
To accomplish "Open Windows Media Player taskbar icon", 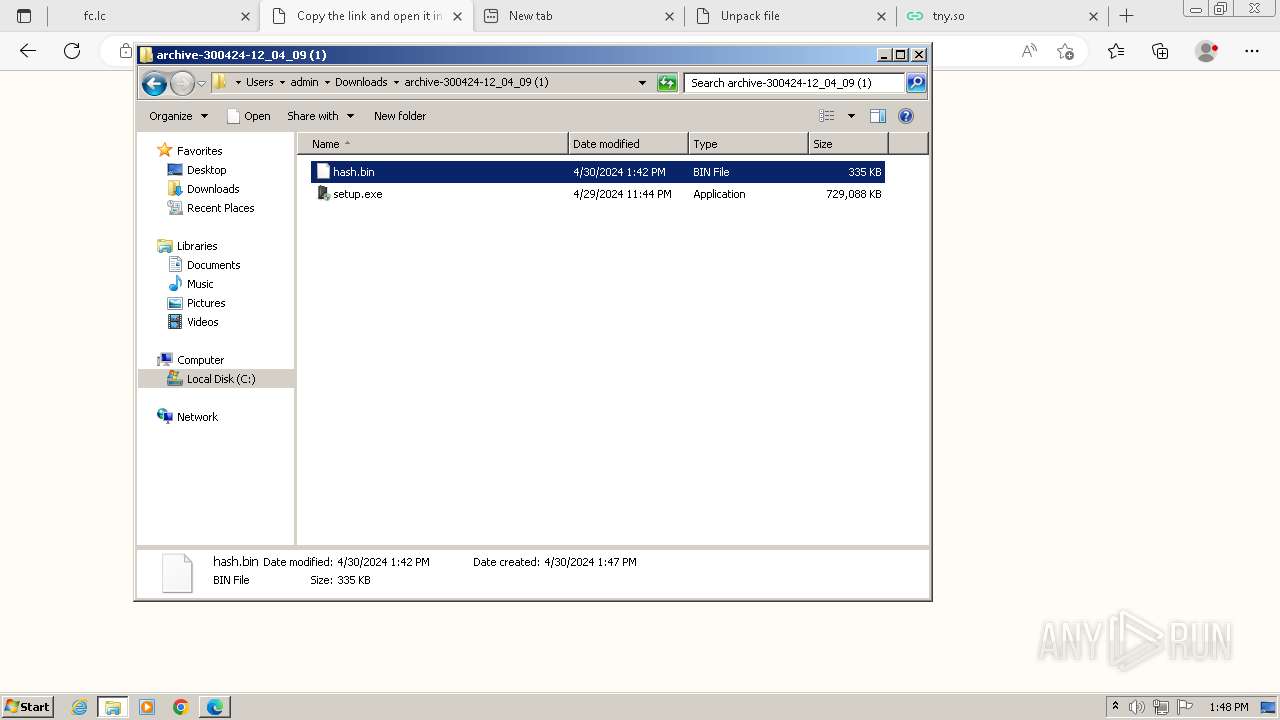I will [147, 707].
